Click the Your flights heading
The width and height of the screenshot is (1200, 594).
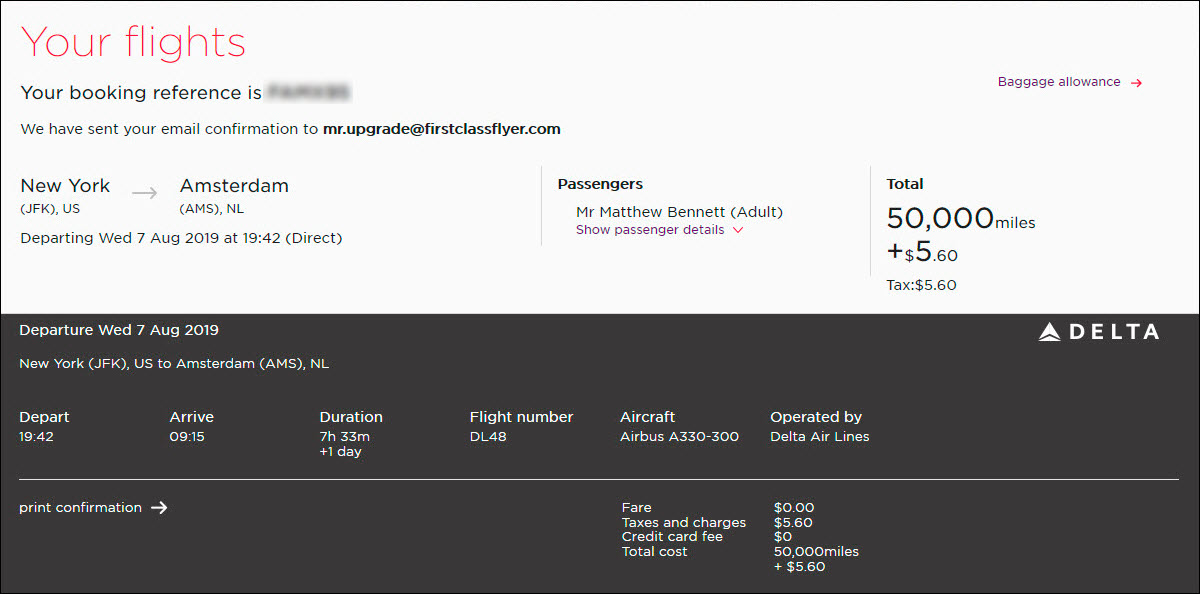click(133, 43)
